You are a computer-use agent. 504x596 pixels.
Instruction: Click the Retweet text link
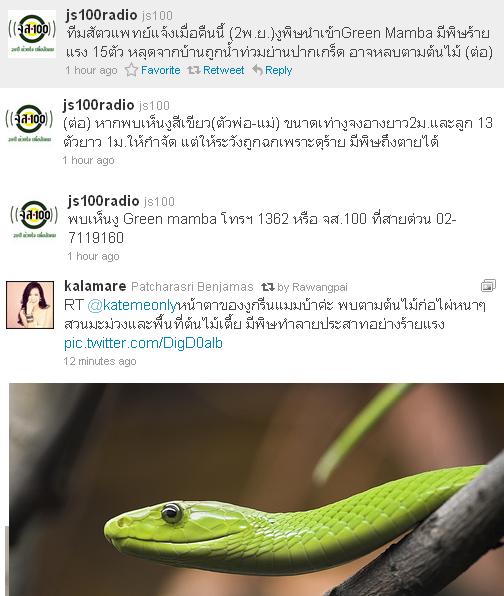point(223,70)
